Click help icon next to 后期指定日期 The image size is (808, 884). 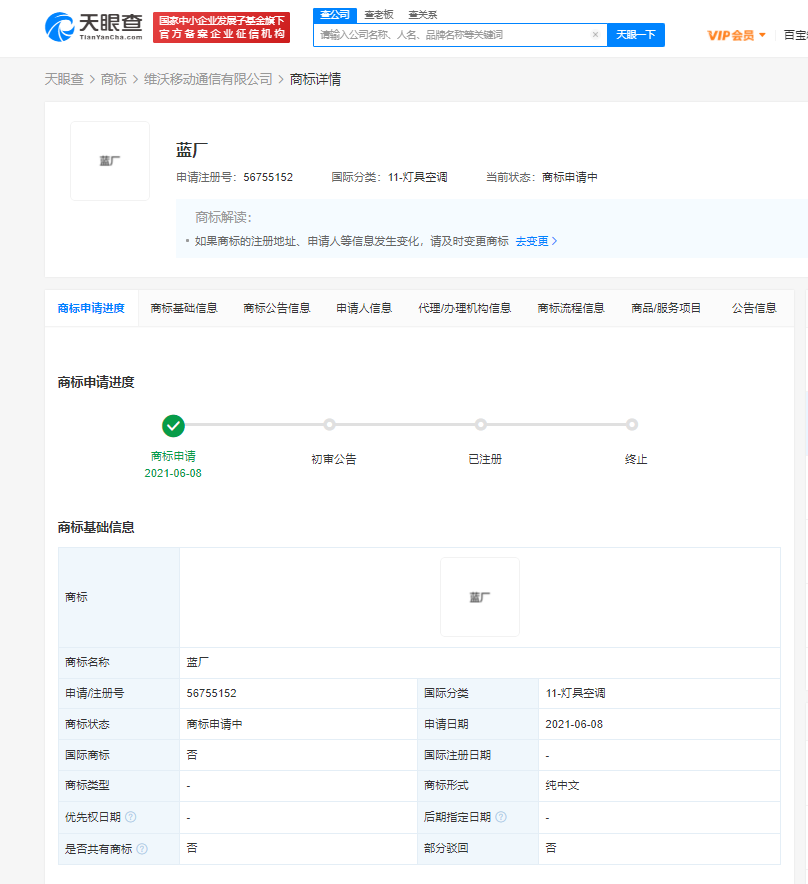coord(501,817)
